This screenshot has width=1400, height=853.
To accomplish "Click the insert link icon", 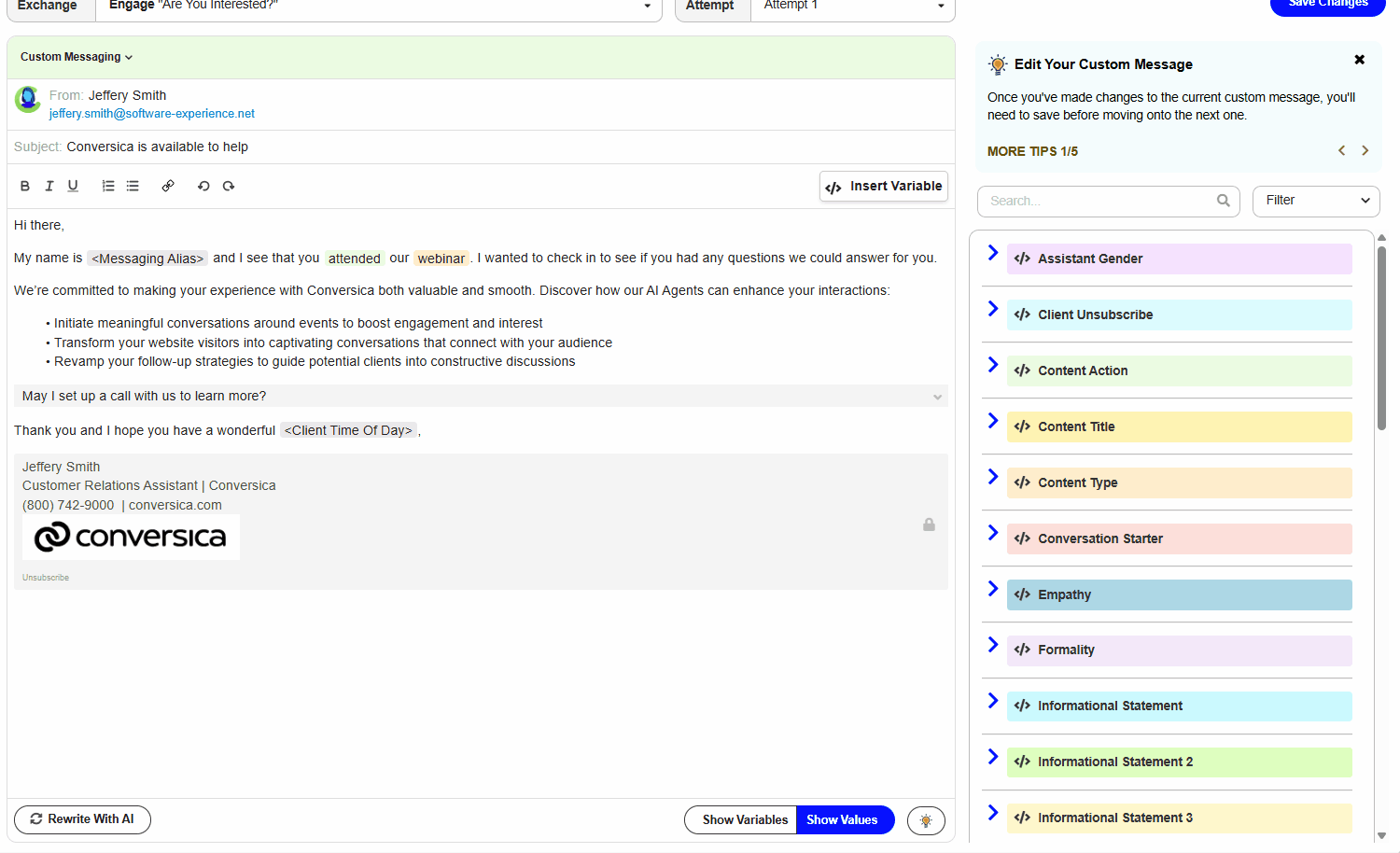I will [168, 187].
